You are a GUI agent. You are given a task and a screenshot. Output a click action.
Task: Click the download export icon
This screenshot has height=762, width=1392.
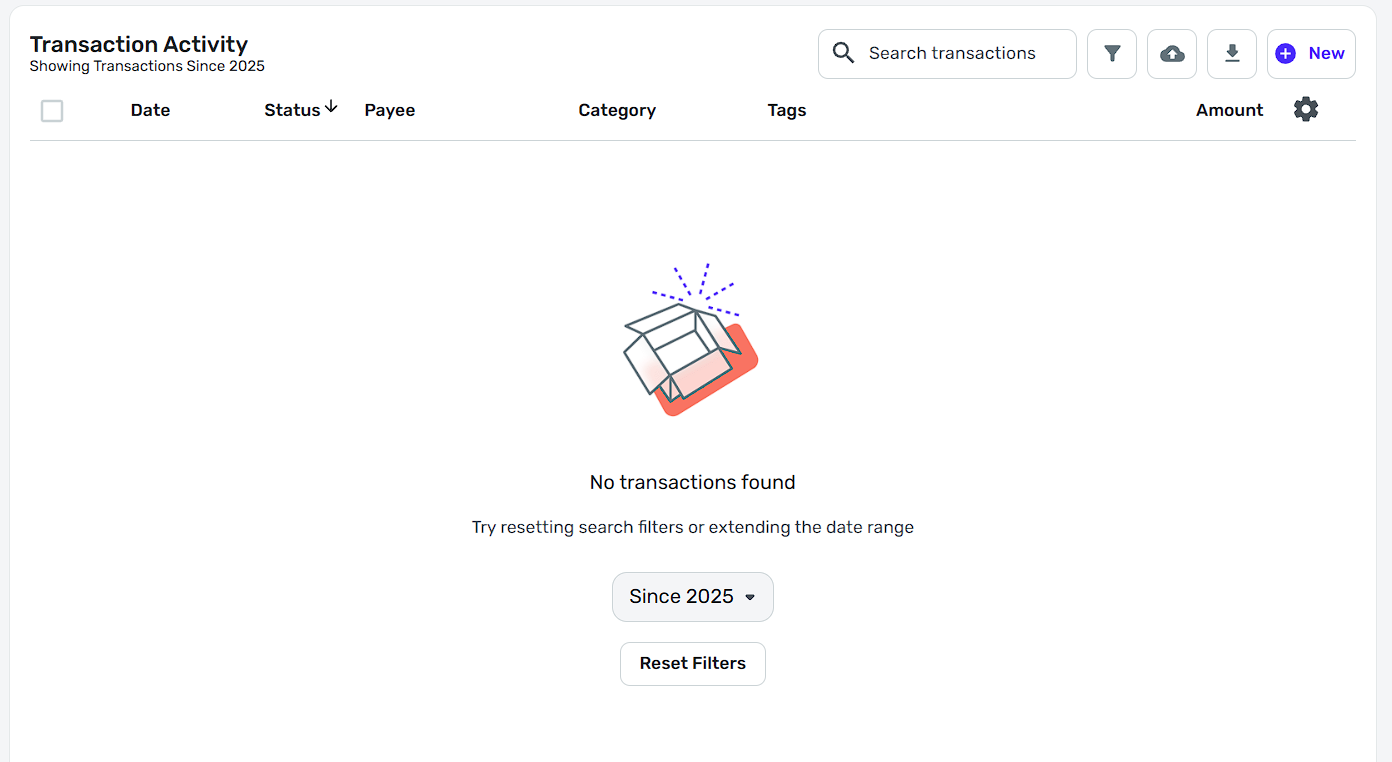click(1232, 54)
